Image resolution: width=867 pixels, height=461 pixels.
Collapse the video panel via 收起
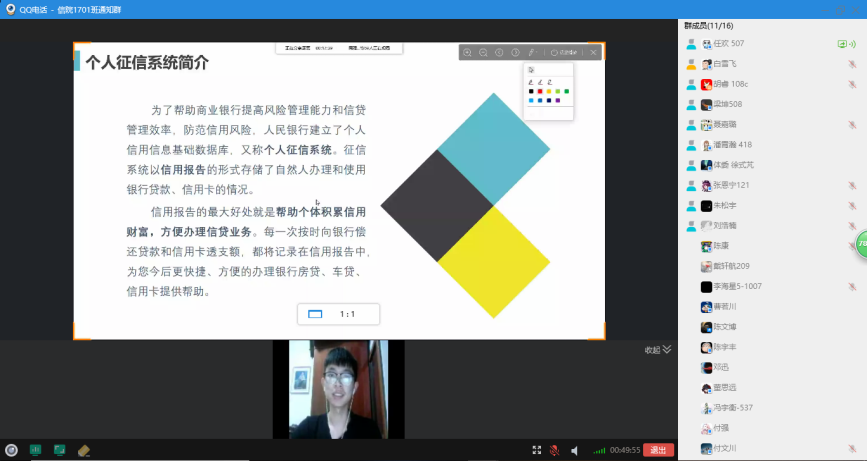pos(657,350)
